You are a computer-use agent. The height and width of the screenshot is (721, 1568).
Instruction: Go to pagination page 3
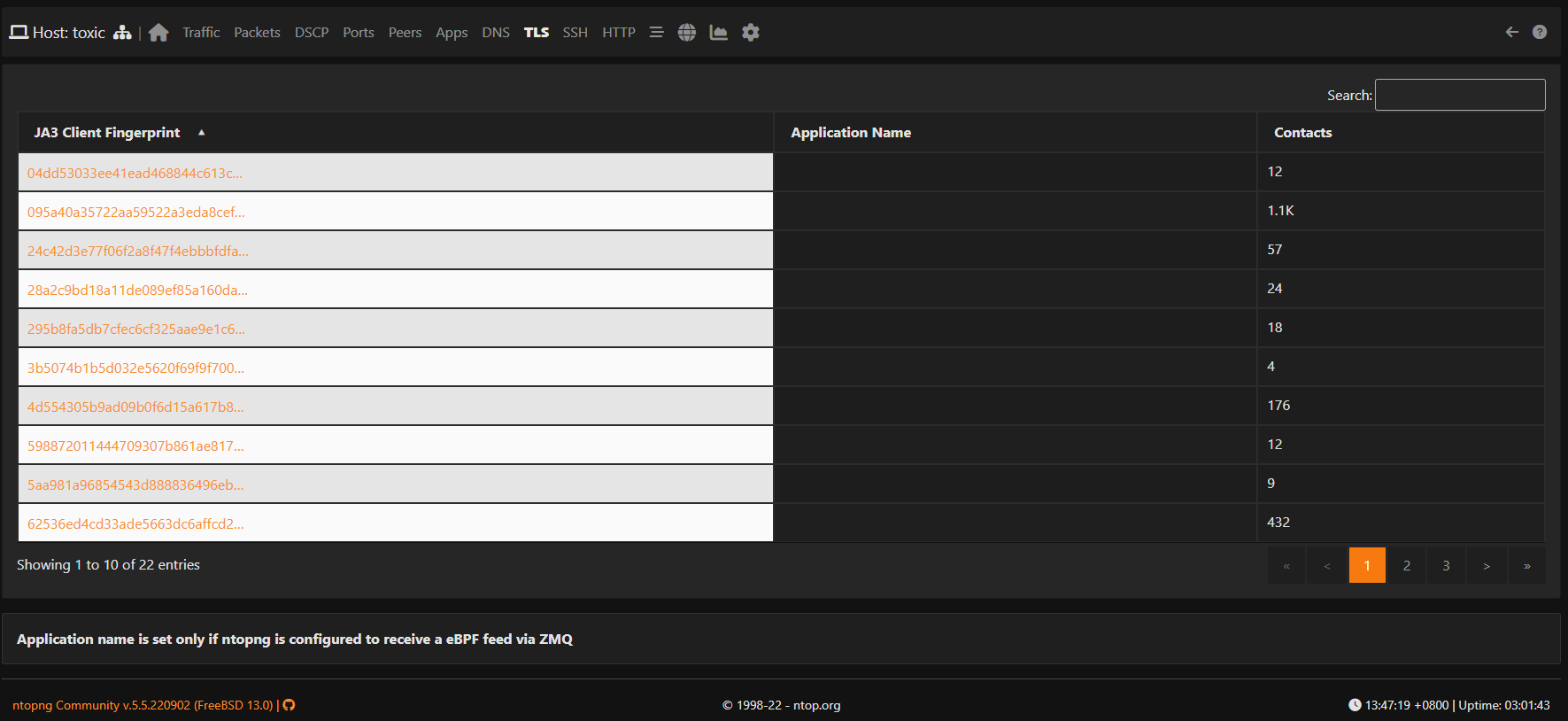coord(1446,565)
